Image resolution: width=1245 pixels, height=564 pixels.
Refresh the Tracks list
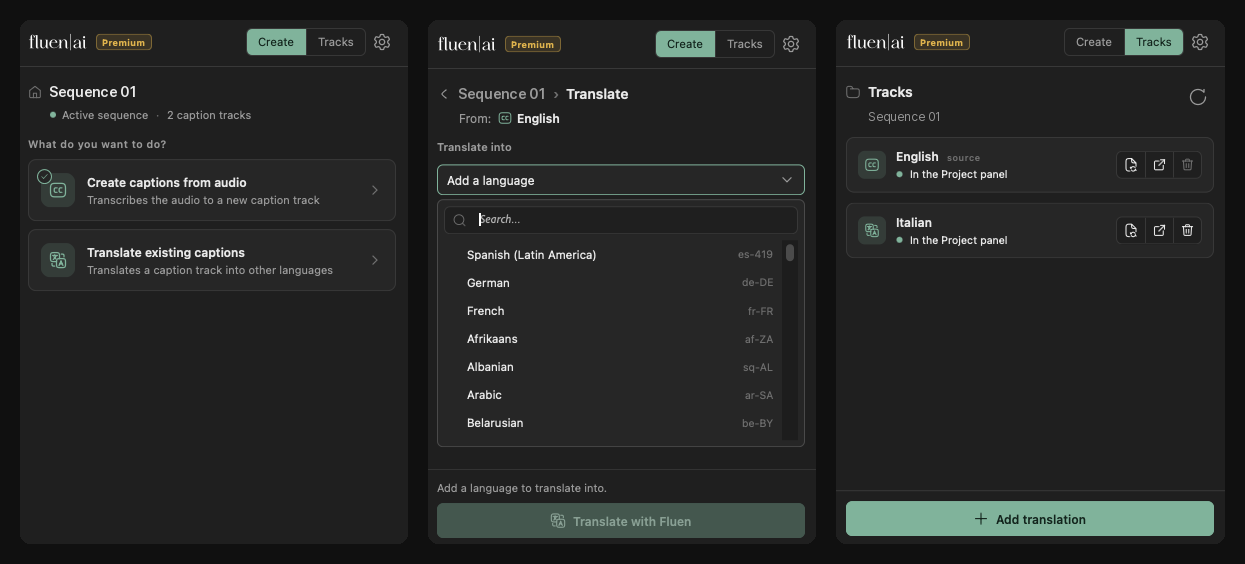[x=1198, y=97]
